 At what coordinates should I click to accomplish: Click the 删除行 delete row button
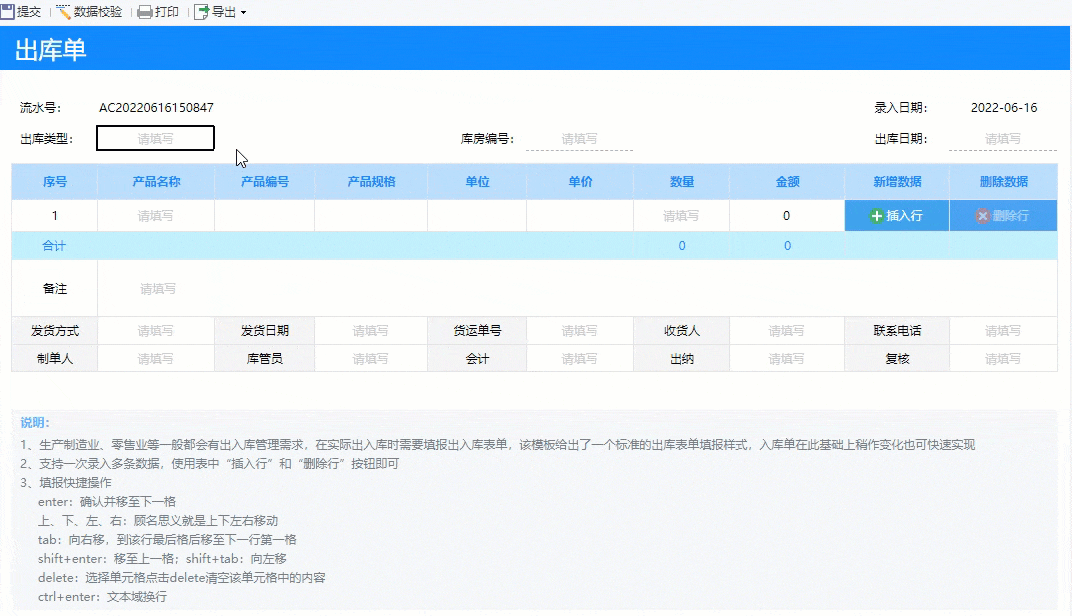click(x=1003, y=216)
